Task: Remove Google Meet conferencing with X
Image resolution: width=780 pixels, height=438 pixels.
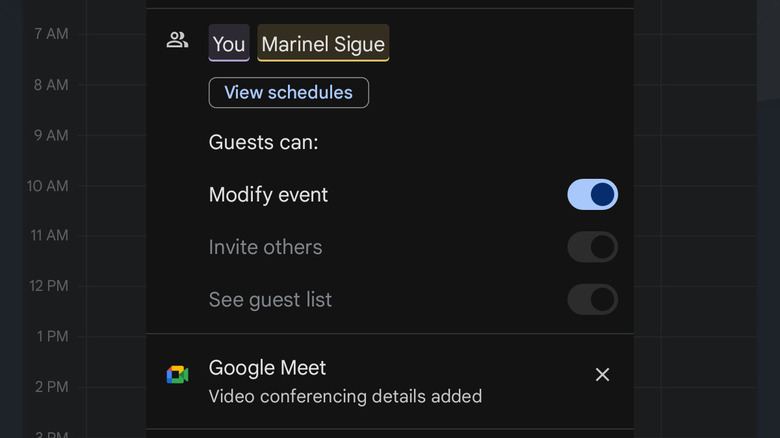Action: pos(602,374)
